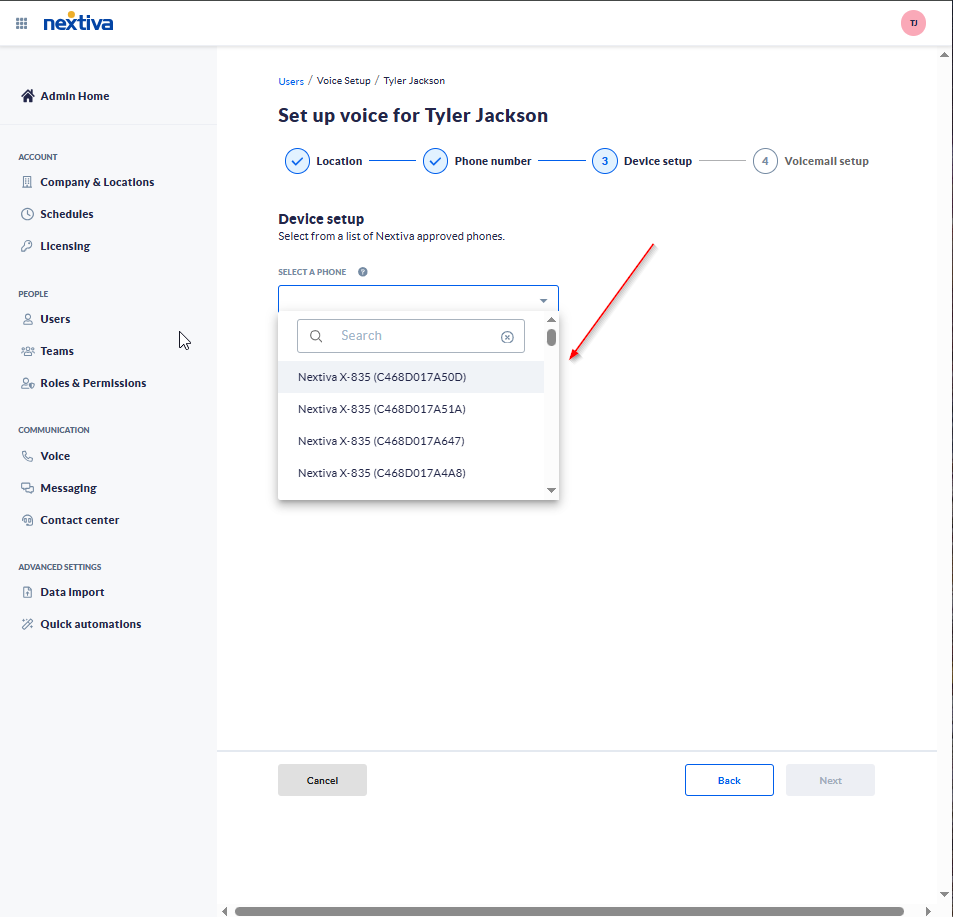This screenshot has height=917, width=953.
Task: Click the Voicemail setup step label
Action: [x=827, y=161]
